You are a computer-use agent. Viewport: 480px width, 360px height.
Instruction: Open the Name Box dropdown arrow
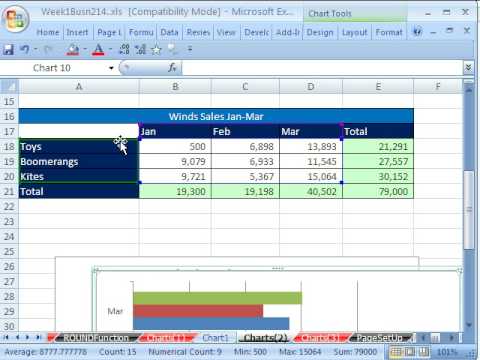coord(111,68)
